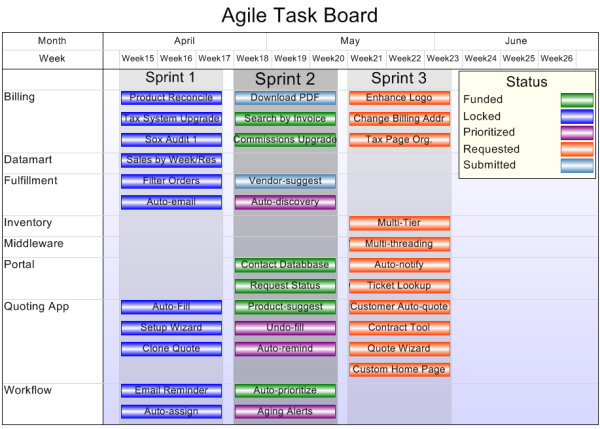This screenshot has width=600, height=429.
Task: Open the Product Reconcile task card
Action: coord(171,98)
